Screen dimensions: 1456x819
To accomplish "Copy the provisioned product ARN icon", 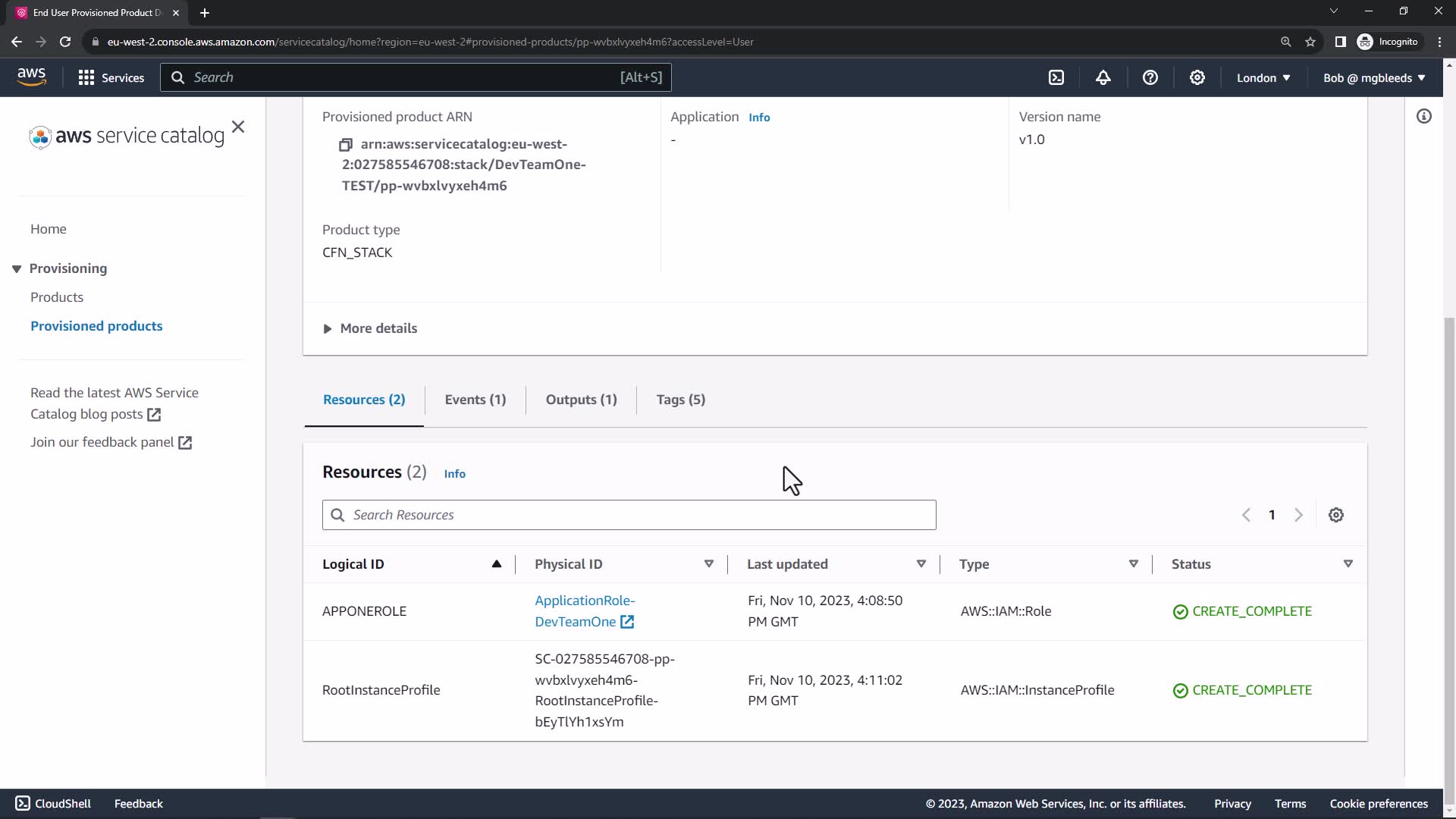I will point(346,145).
